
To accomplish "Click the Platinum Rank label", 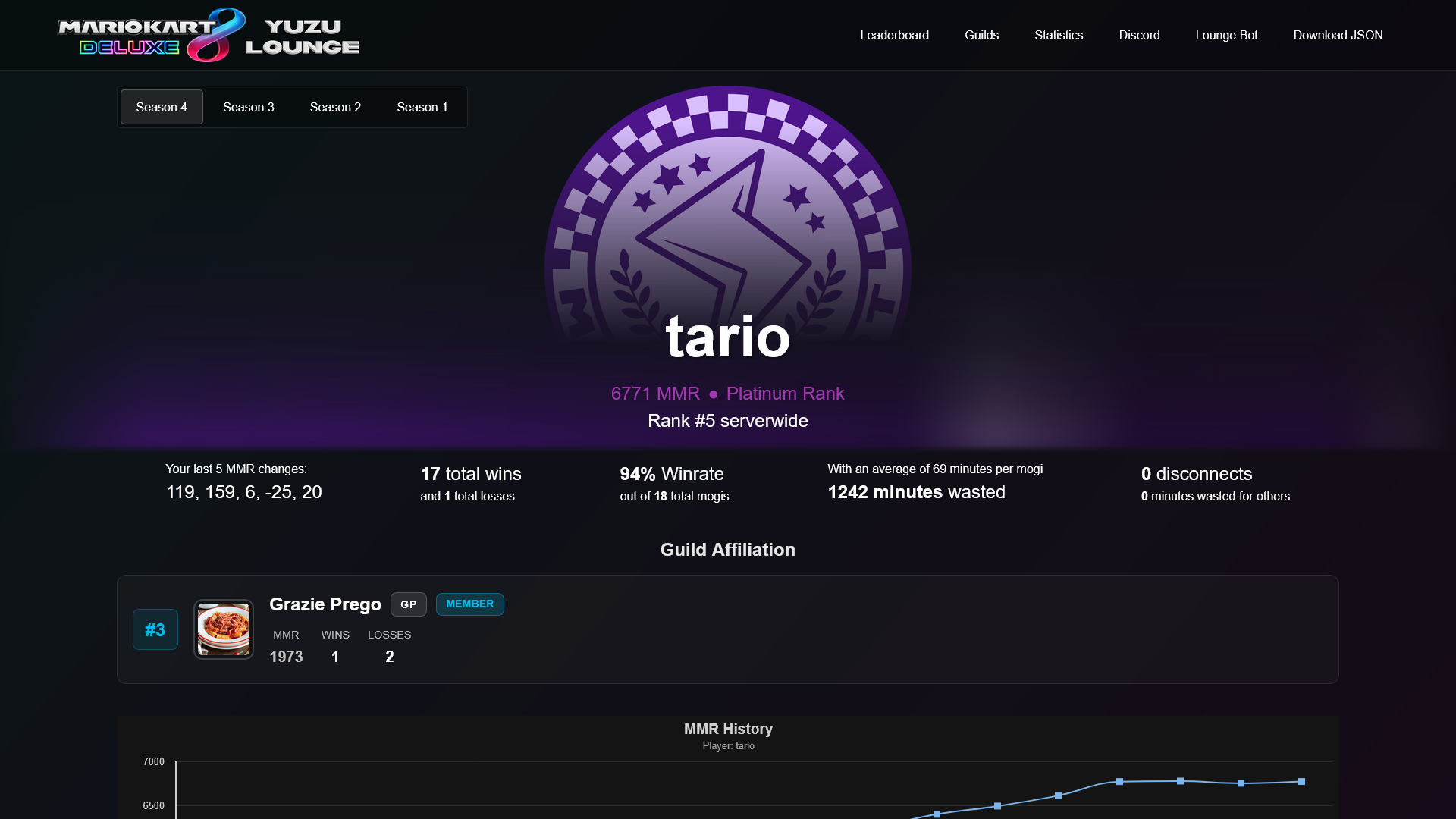I will click(x=785, y=394).
